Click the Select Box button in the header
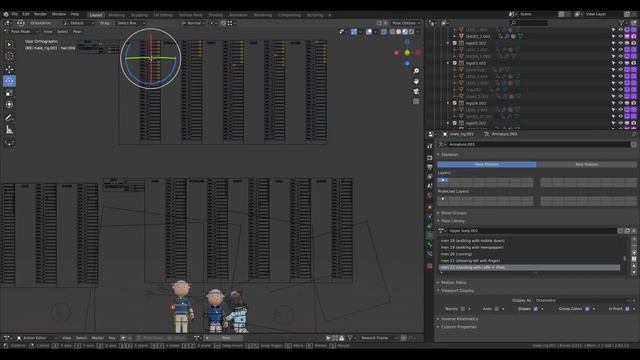 click(130, 23)
